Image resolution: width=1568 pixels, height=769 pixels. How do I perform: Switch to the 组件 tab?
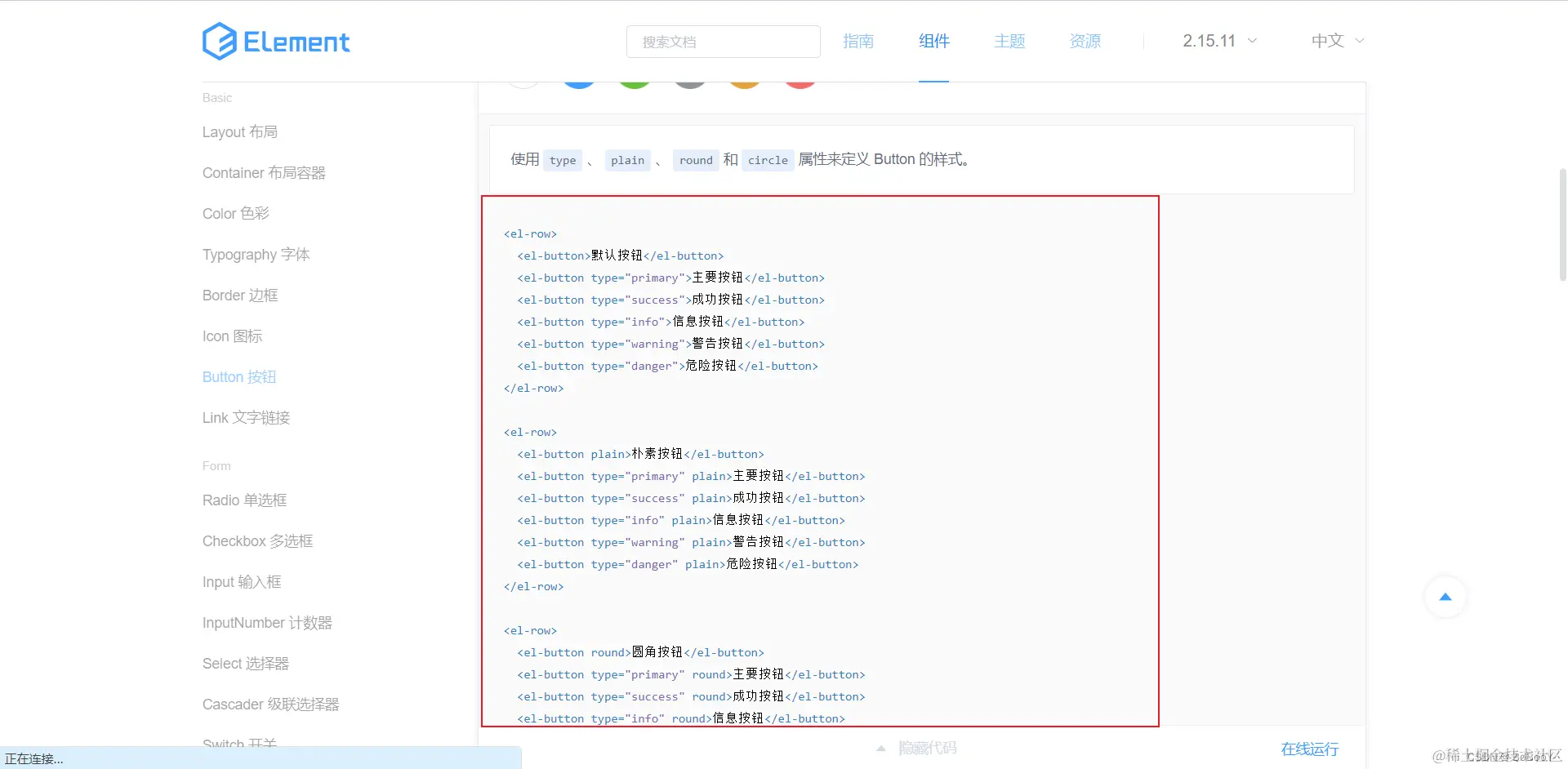[x=933, y=40]
